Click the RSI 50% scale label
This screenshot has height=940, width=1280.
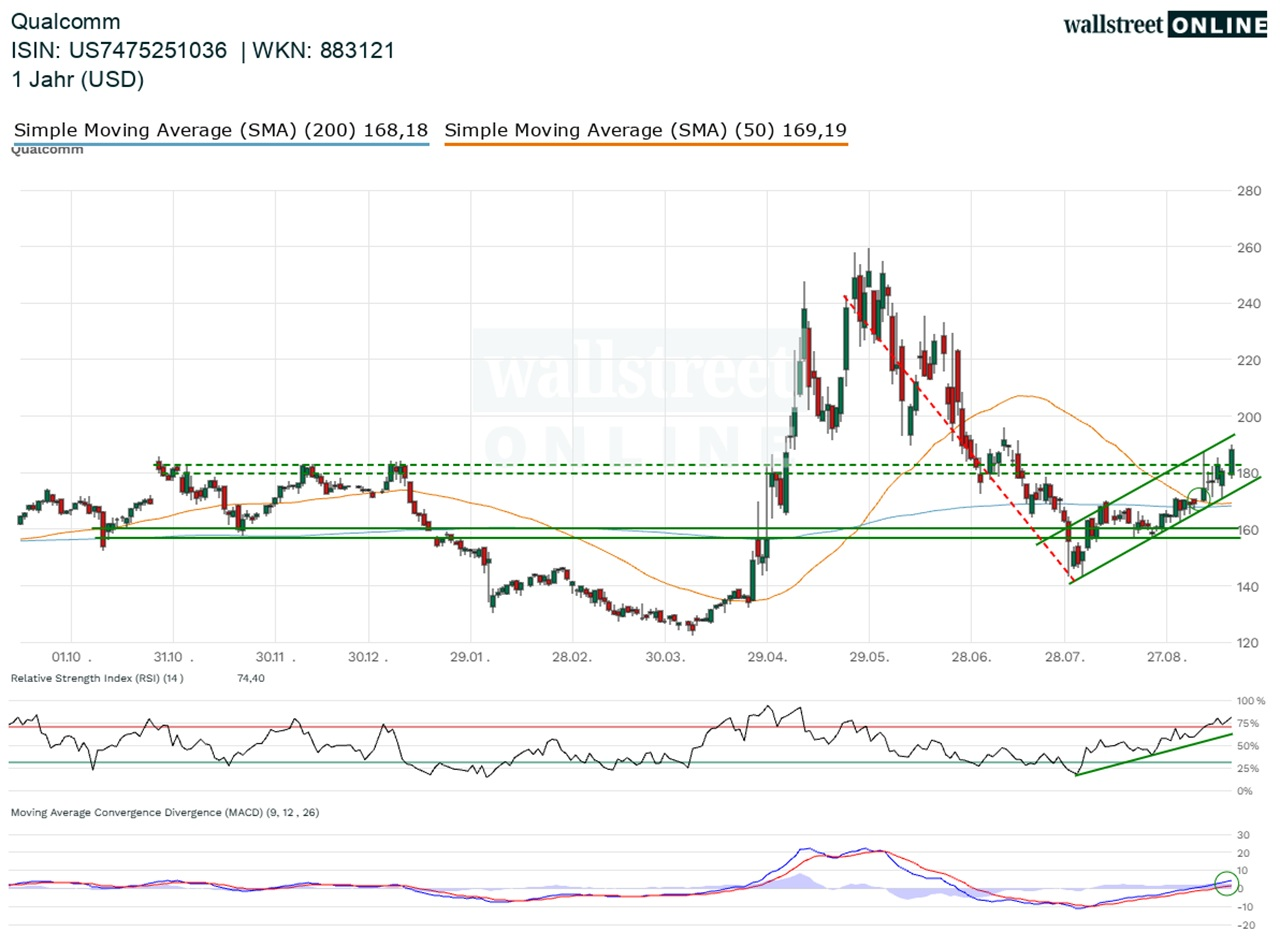(x=1248, y=746)
